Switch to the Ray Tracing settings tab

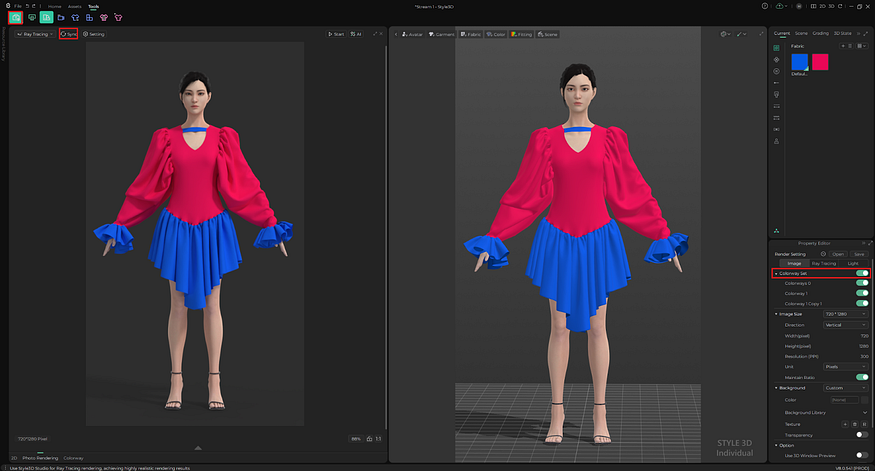(x=824, y=263)
